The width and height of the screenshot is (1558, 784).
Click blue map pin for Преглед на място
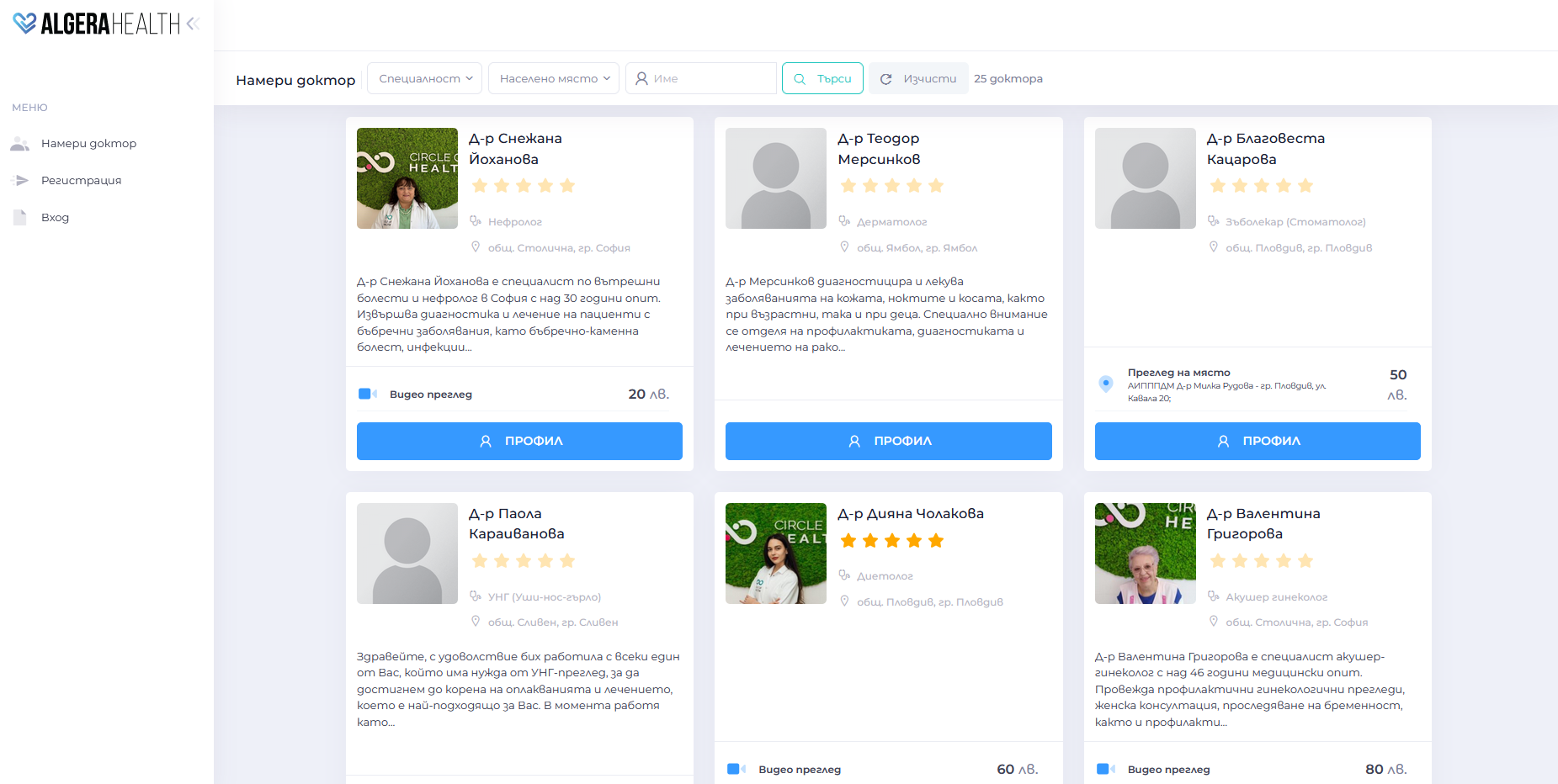pyautogui.click(x=1106, y=384)
